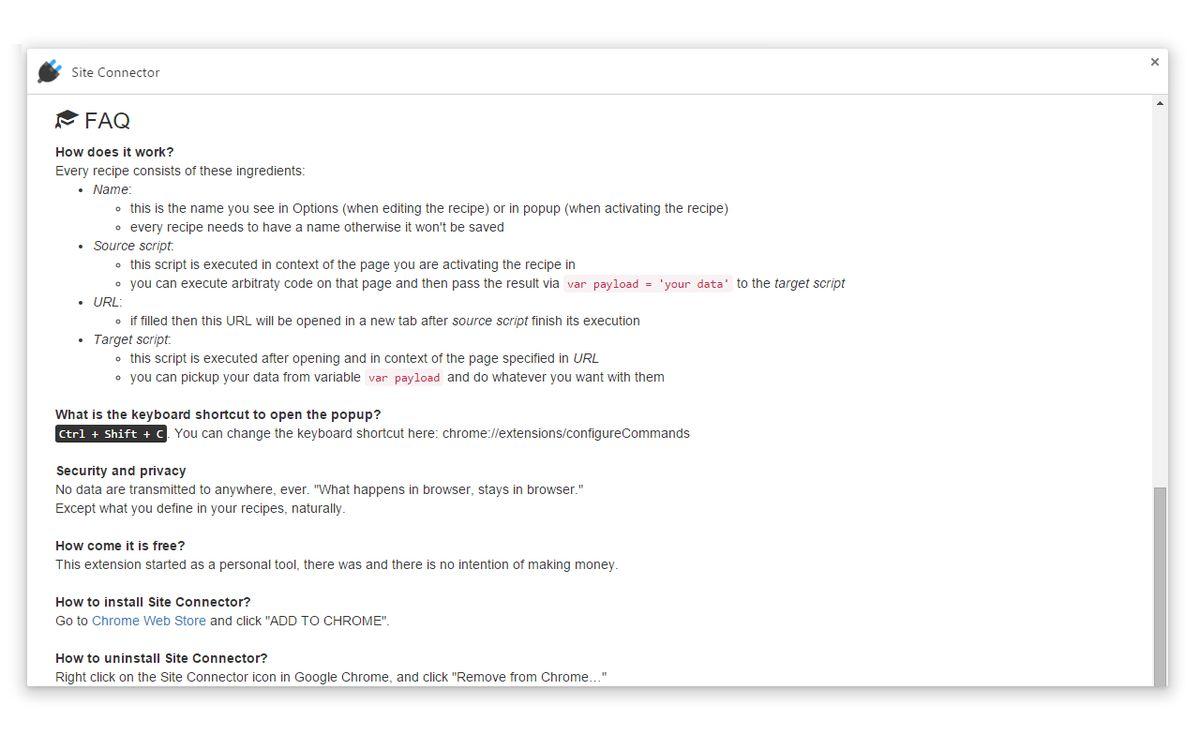Click the Site Connector plug icon
The image size is (1200, 750).
(49, 72)
